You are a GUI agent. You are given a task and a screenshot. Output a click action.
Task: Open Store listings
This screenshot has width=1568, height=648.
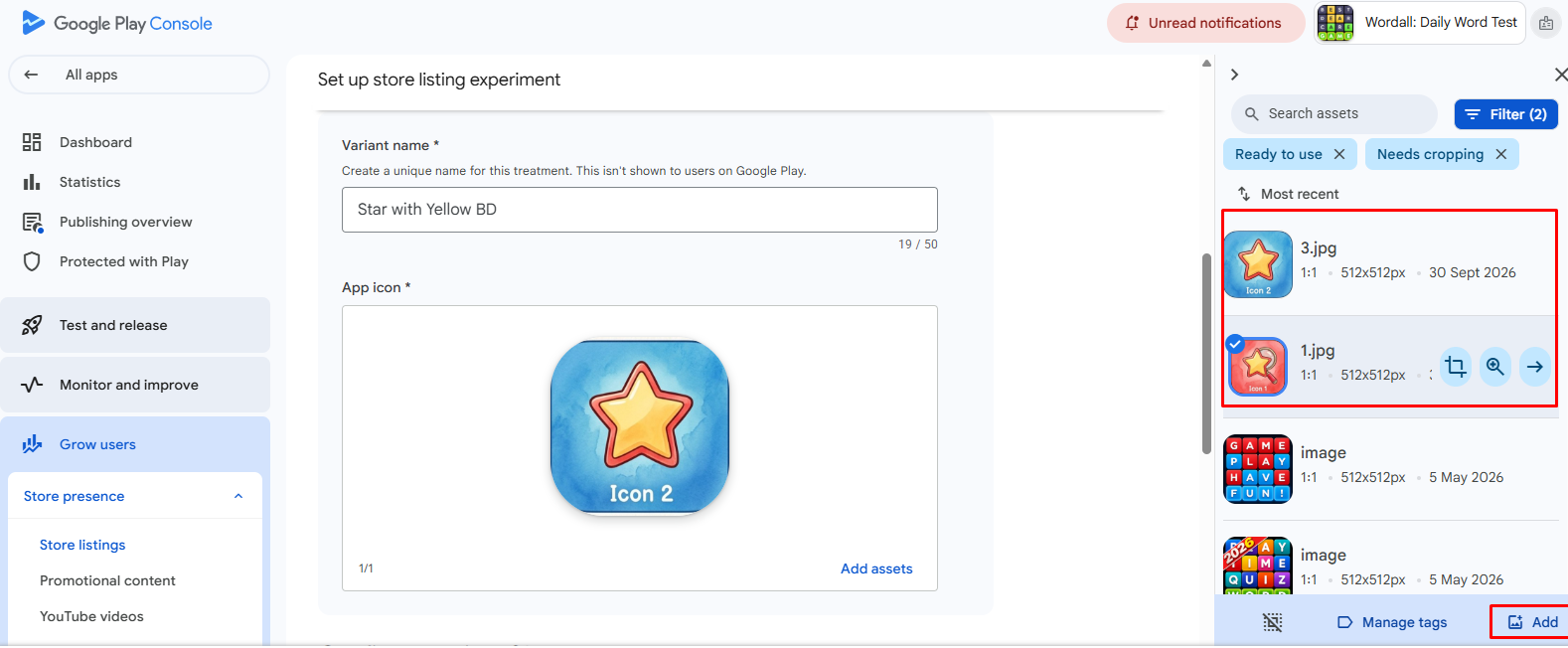click(82, 545)
